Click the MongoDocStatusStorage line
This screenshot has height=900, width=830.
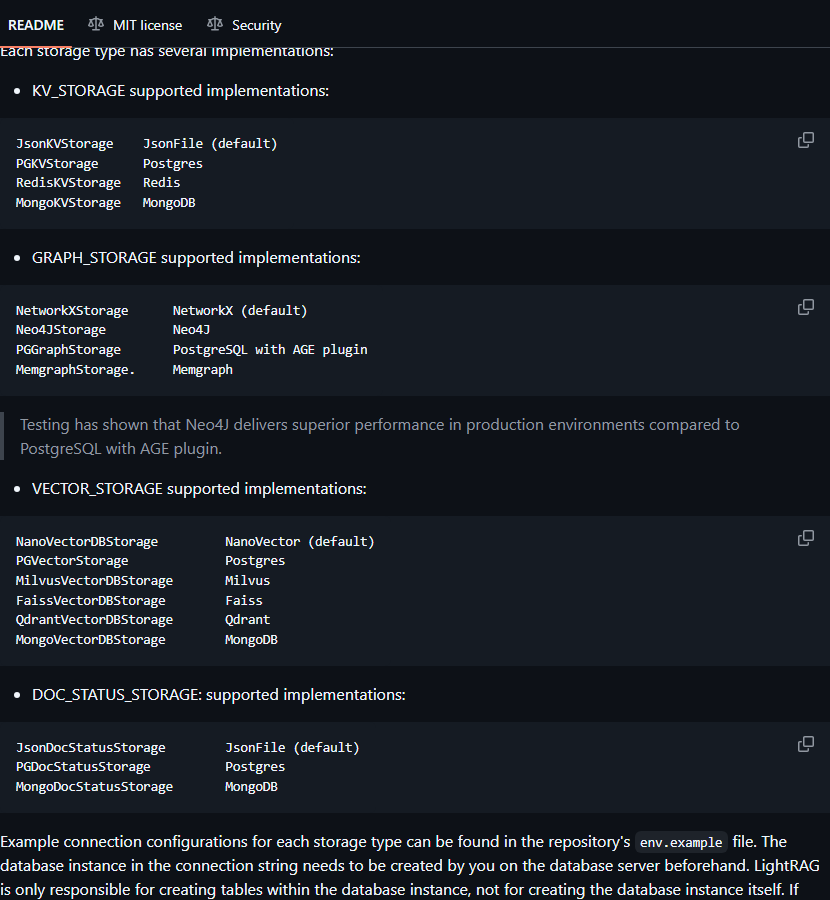pos(146,787)
